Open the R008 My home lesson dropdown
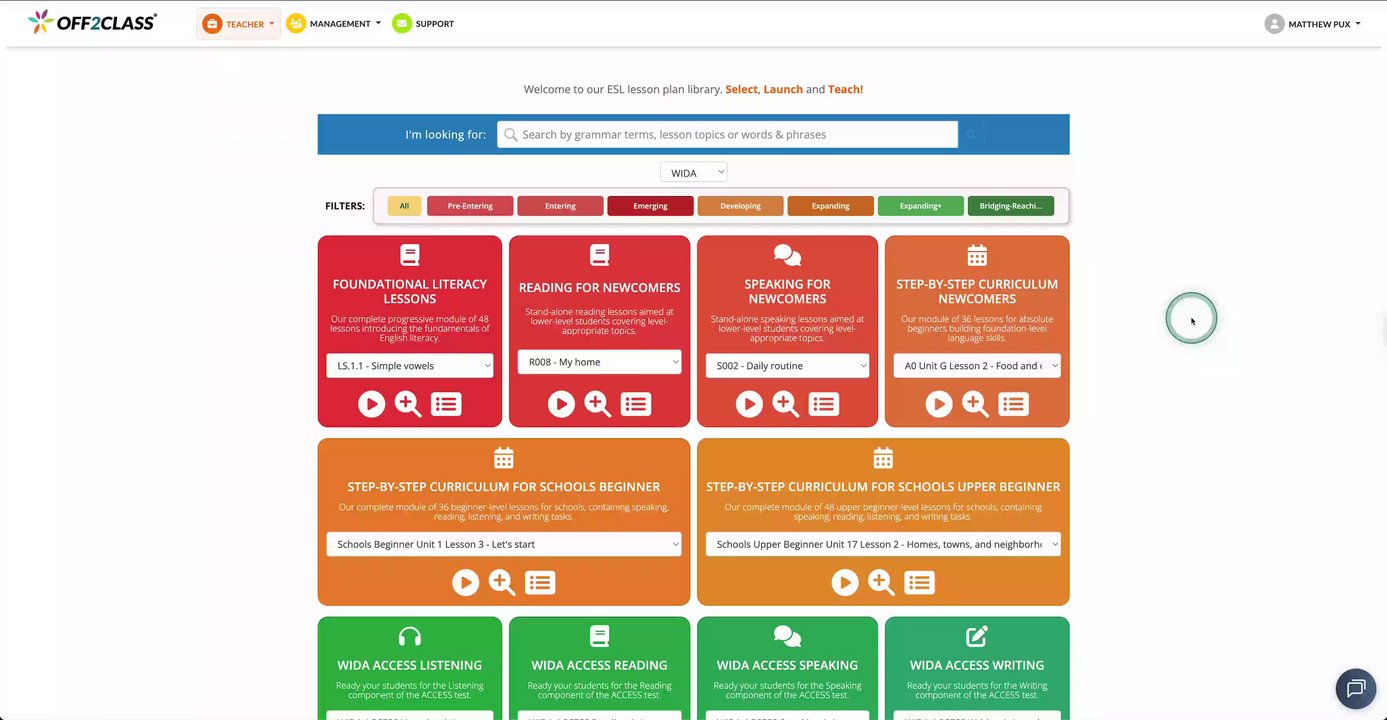This screenshot has width=1387, height=720. (x=599, y=362)
